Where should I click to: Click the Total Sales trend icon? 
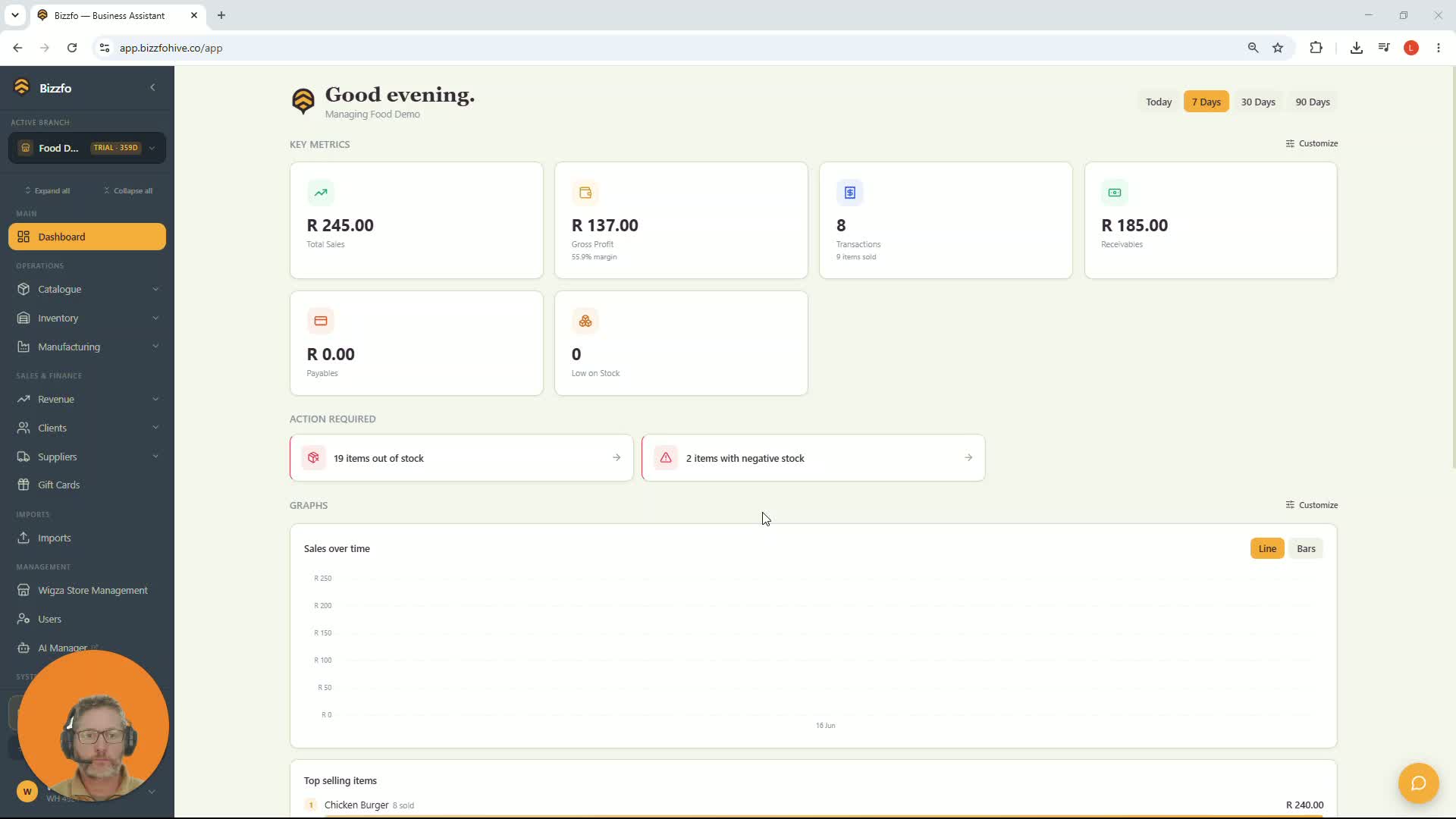coord(320,193)
